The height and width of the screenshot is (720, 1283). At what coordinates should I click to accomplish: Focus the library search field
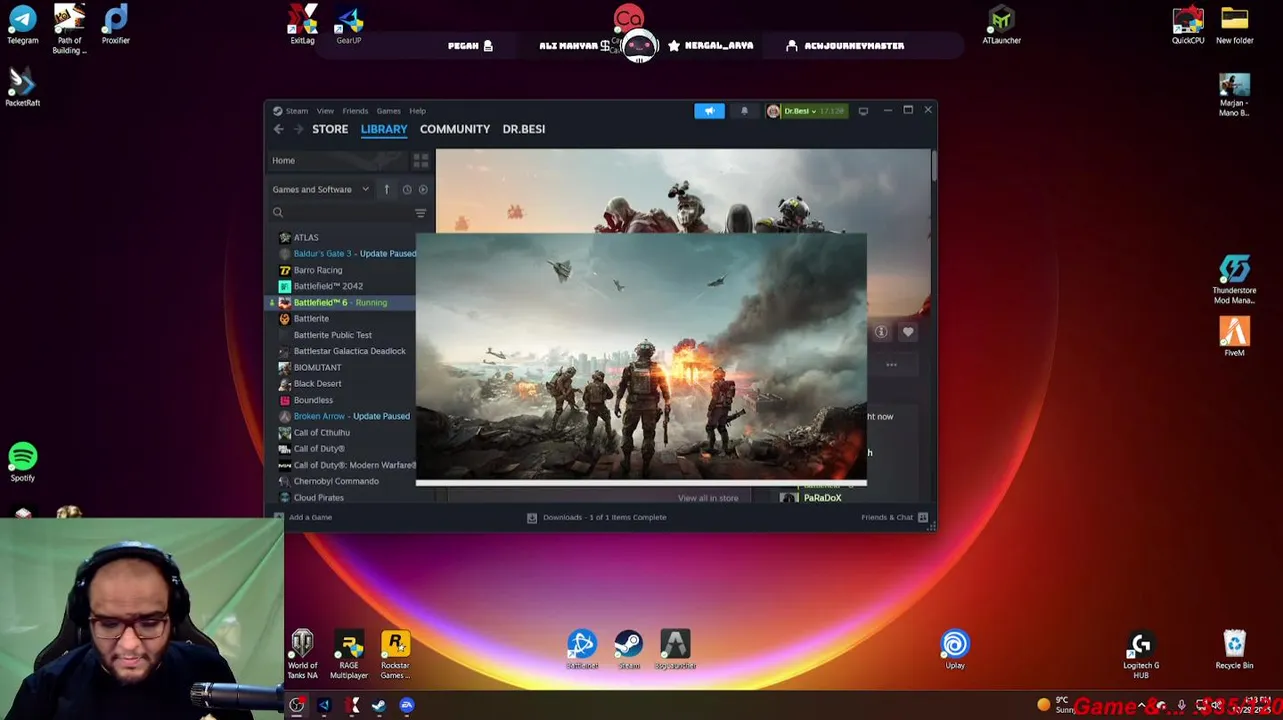342,213
